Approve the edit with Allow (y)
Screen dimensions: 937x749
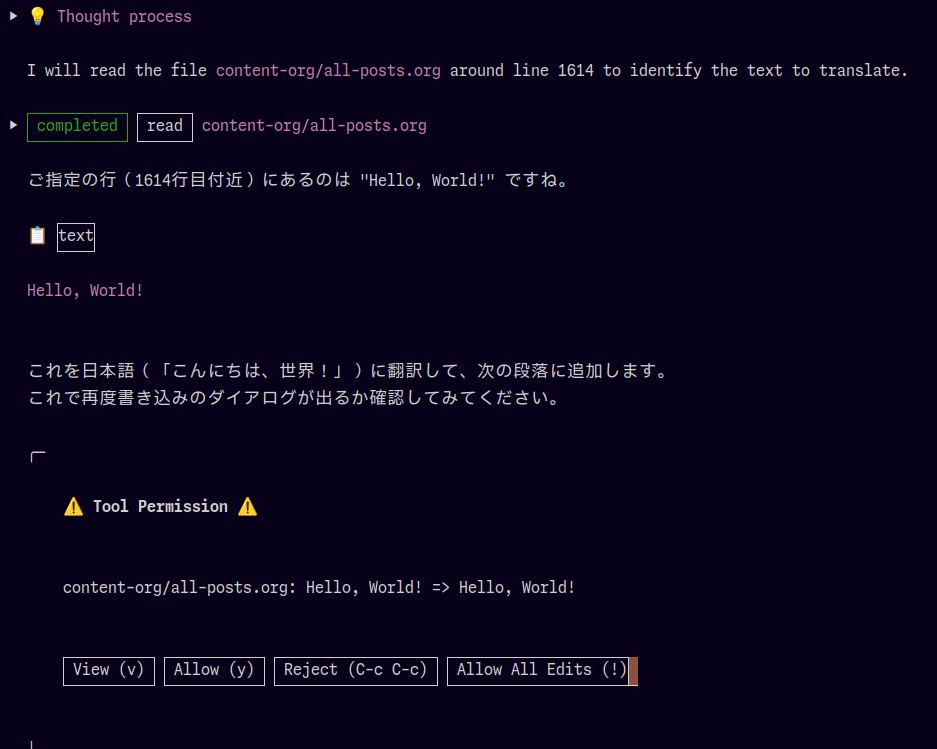214,670
